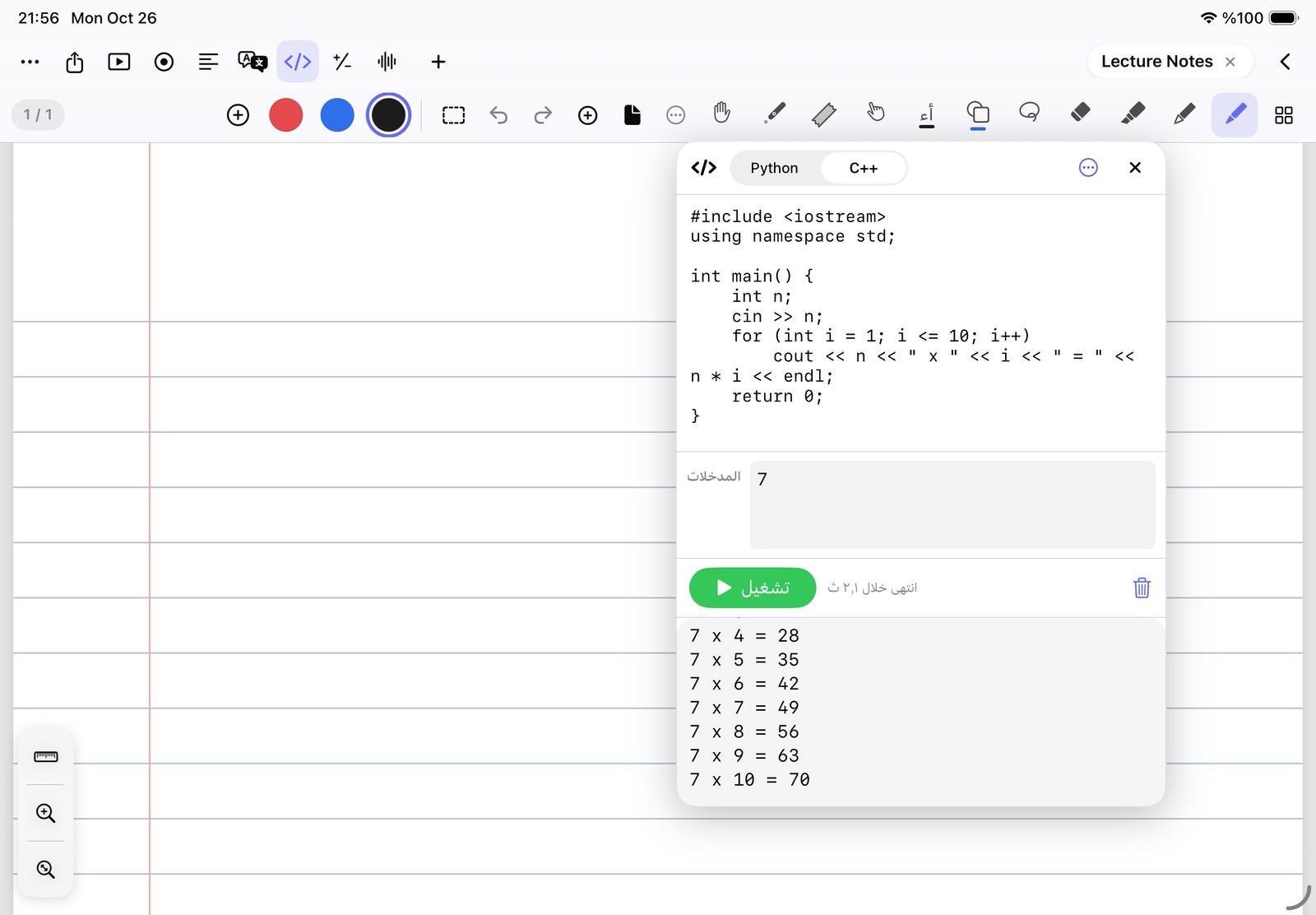Select the laser pointer tool

pos(774,114)
